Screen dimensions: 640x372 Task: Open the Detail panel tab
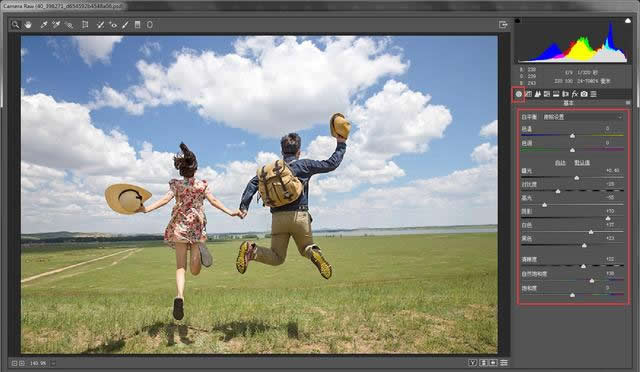(538, 94)
